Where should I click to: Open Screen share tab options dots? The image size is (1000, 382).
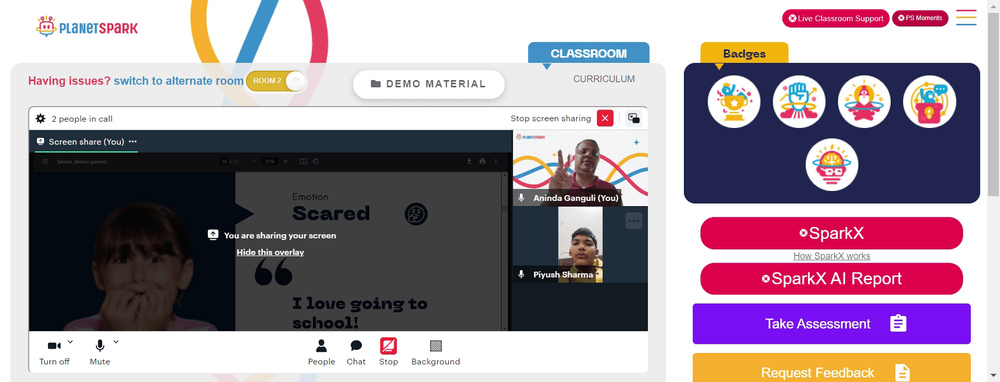coord(133,142)
